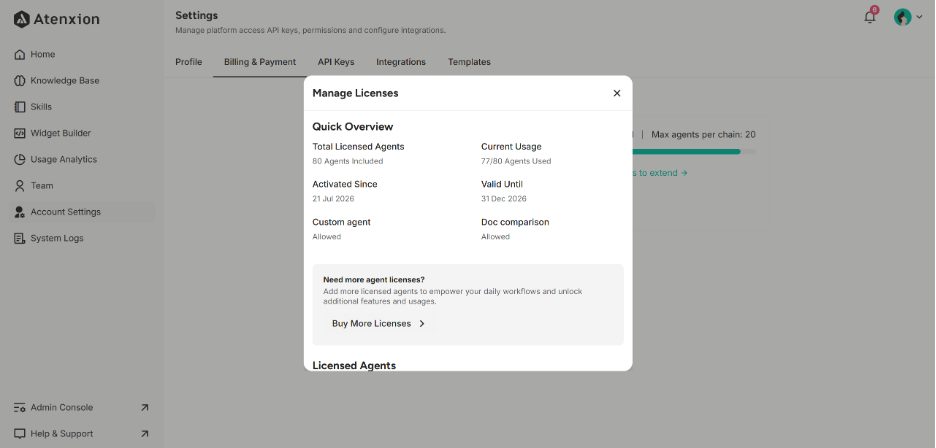The image size is (936, 448).
Task: Click the 'Max agents per chain: 20' text
Action: [x=703, y=135]
